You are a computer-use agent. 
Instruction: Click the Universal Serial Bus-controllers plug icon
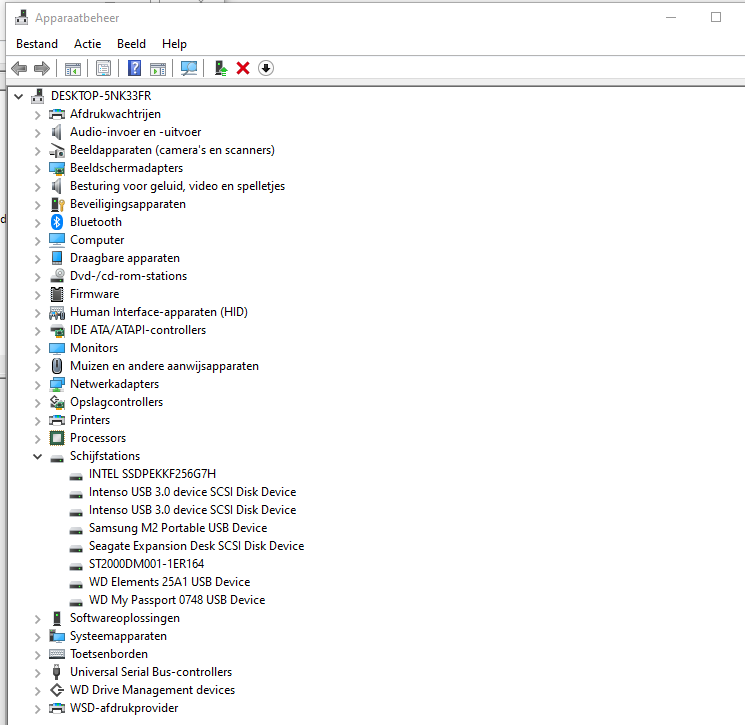click(x=57, y=672)
